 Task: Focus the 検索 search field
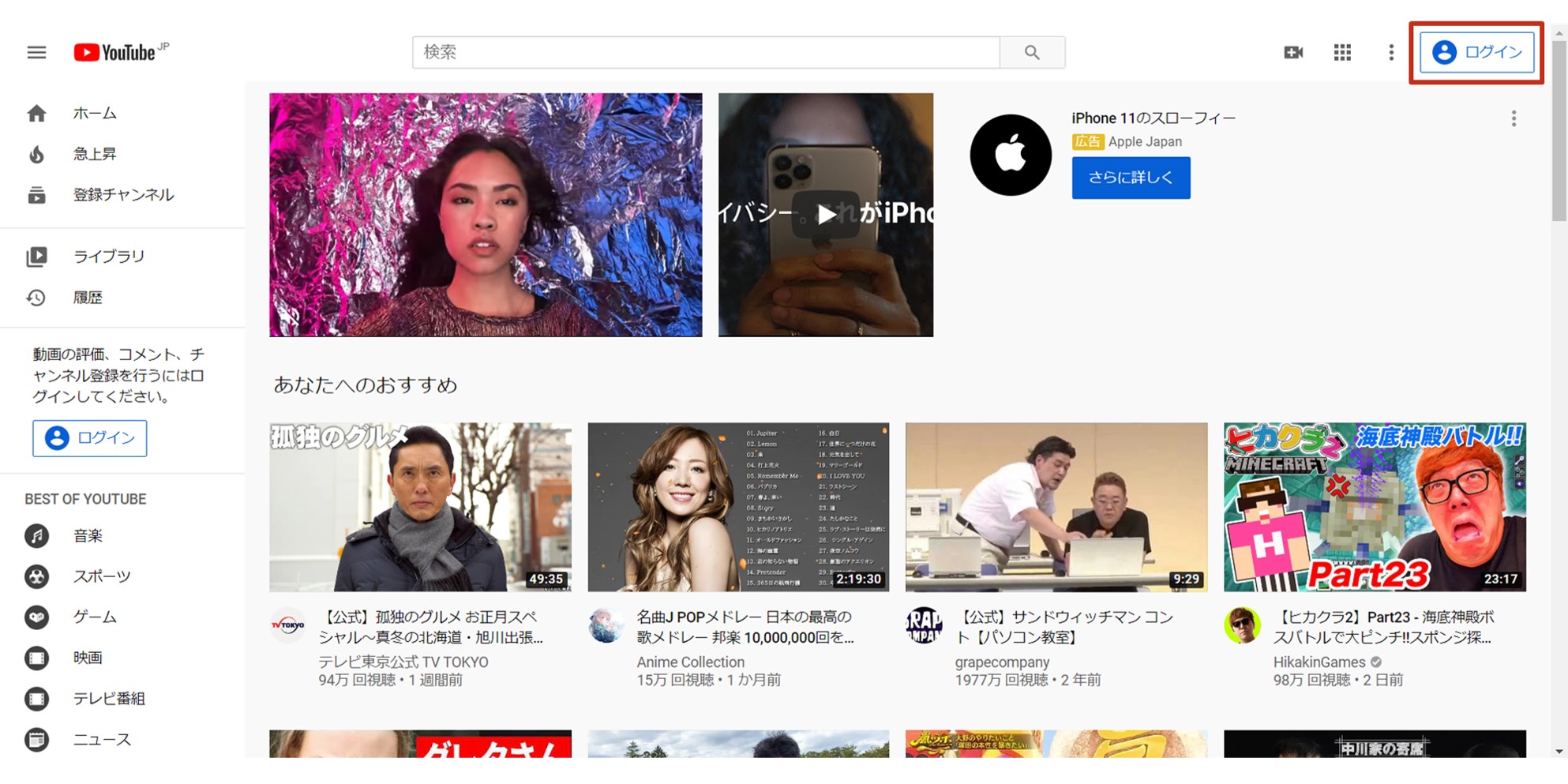(x=706, y=52)
